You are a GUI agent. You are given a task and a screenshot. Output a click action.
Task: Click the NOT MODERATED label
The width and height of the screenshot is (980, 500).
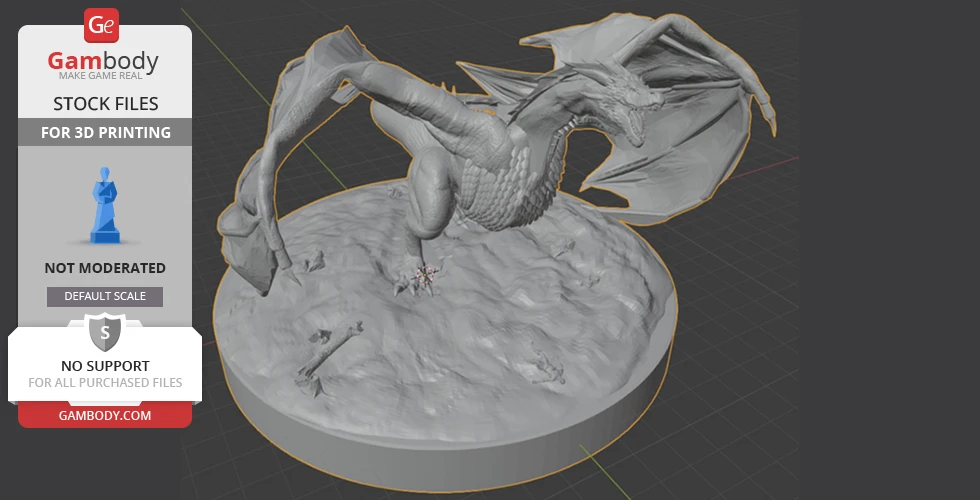[x=105, y=268]
